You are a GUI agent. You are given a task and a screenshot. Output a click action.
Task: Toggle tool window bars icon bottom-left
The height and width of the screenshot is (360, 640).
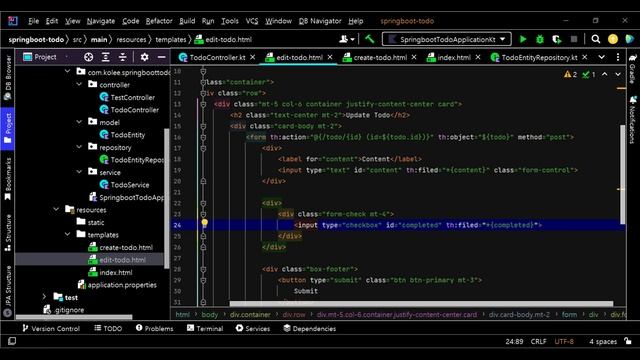click(12, 341)
